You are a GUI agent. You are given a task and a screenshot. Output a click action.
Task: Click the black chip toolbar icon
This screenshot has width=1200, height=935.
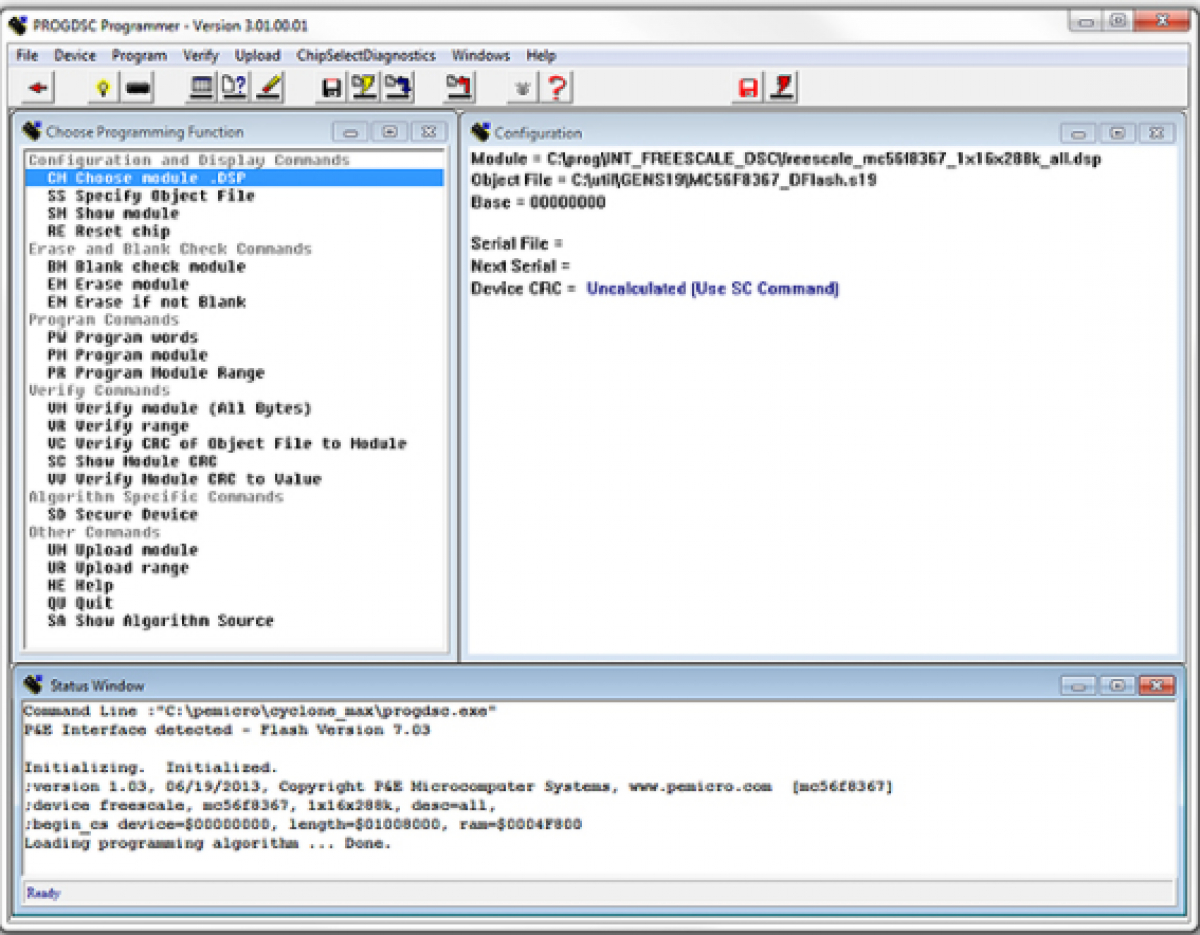(x=138, y=88)
